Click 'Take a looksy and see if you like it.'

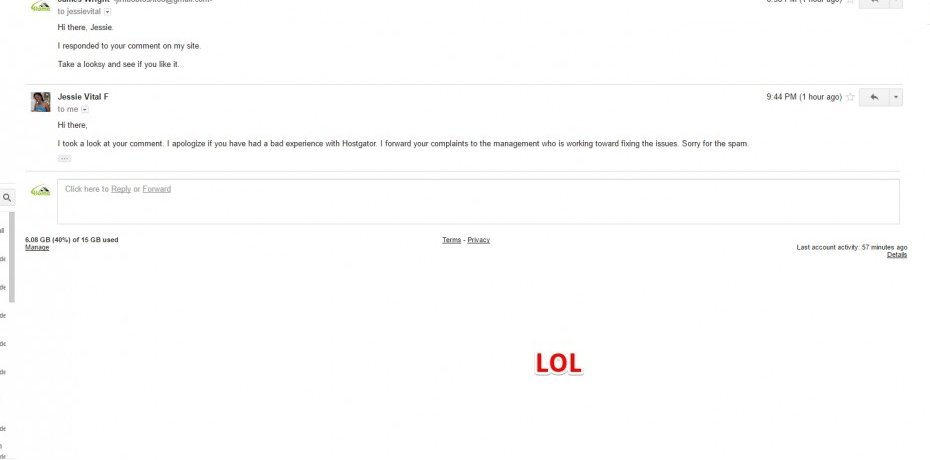pos(119,64)
